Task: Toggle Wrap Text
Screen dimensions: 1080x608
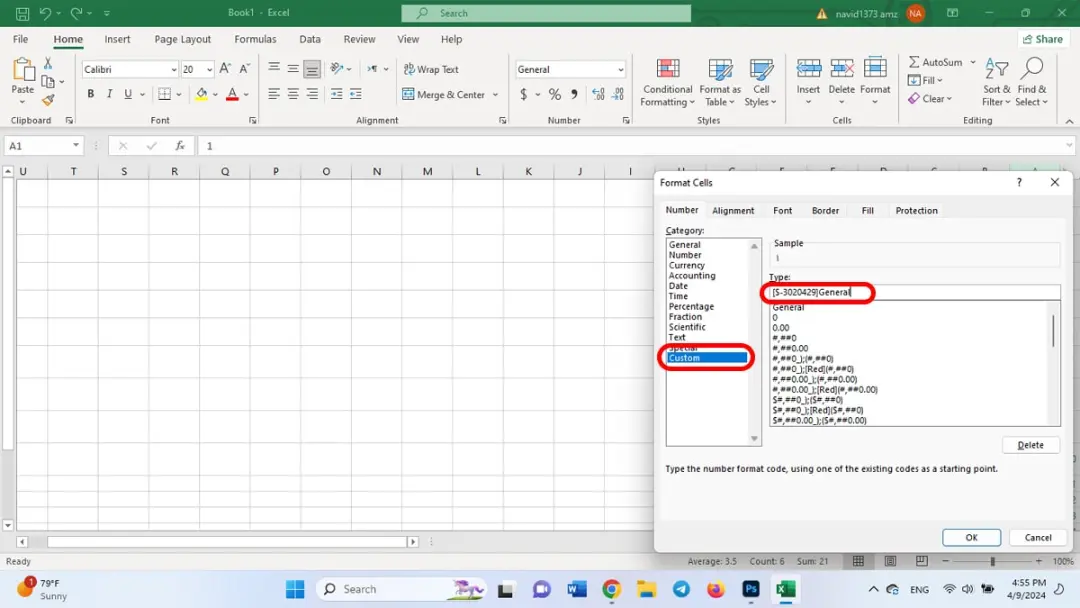Action: point(431,69)
